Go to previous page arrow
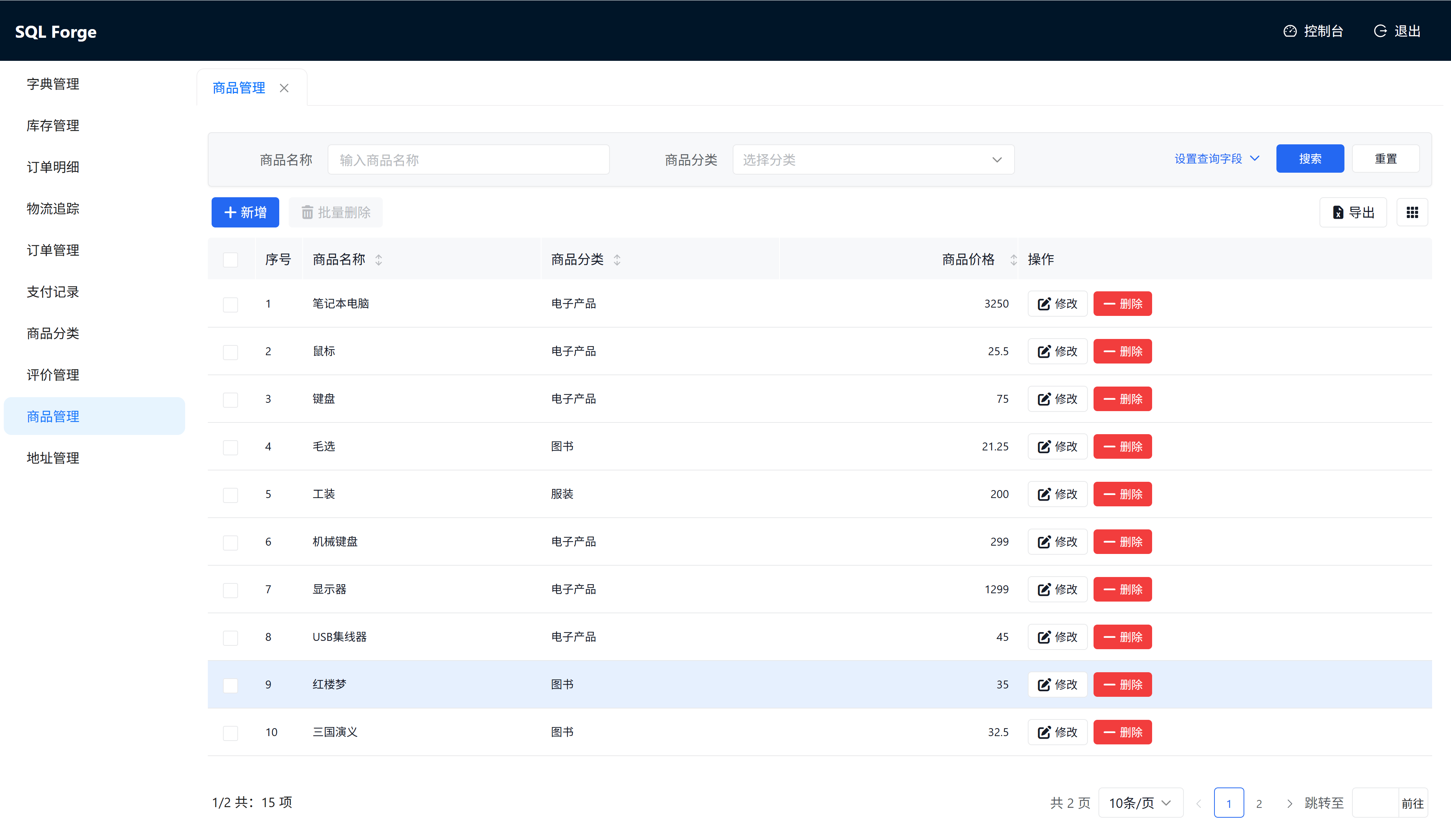1451x840 pixels. click(1199, 803)
